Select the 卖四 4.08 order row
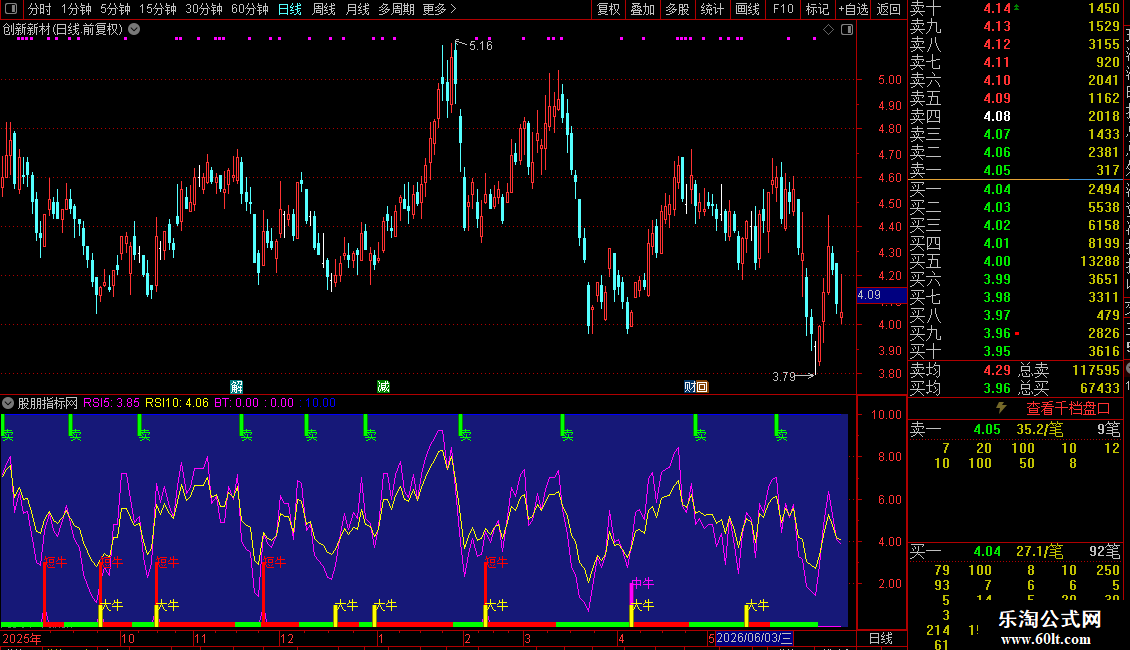 click(1015, 116)
